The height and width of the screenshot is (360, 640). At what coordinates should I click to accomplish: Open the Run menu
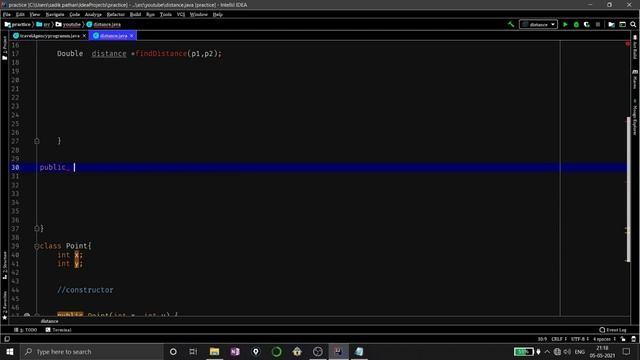point(150,14)
